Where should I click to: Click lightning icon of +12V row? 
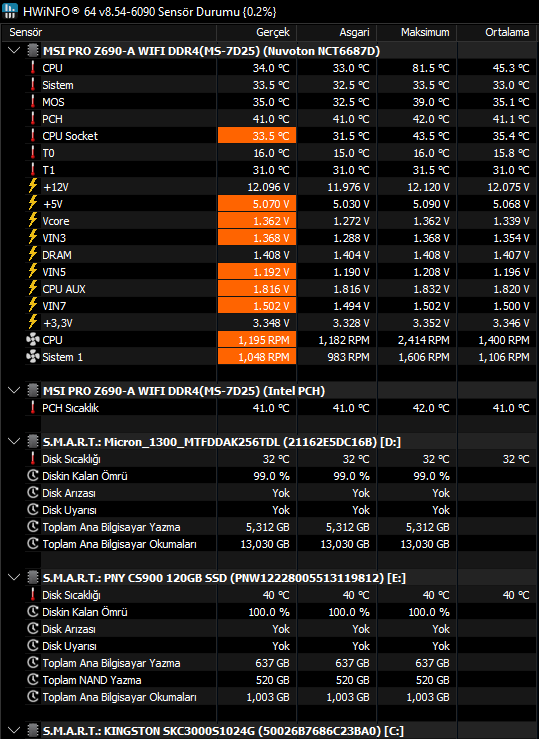coord(33,186)
